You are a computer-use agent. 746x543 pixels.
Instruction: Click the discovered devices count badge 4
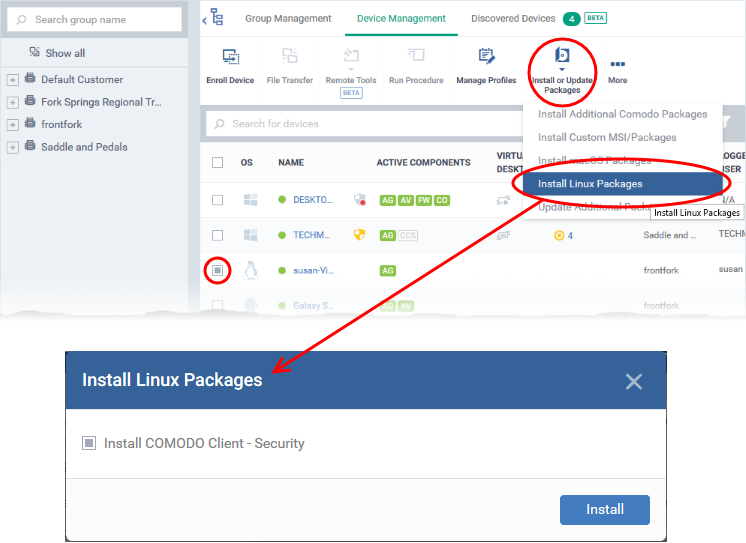click(x=571, y=19)
